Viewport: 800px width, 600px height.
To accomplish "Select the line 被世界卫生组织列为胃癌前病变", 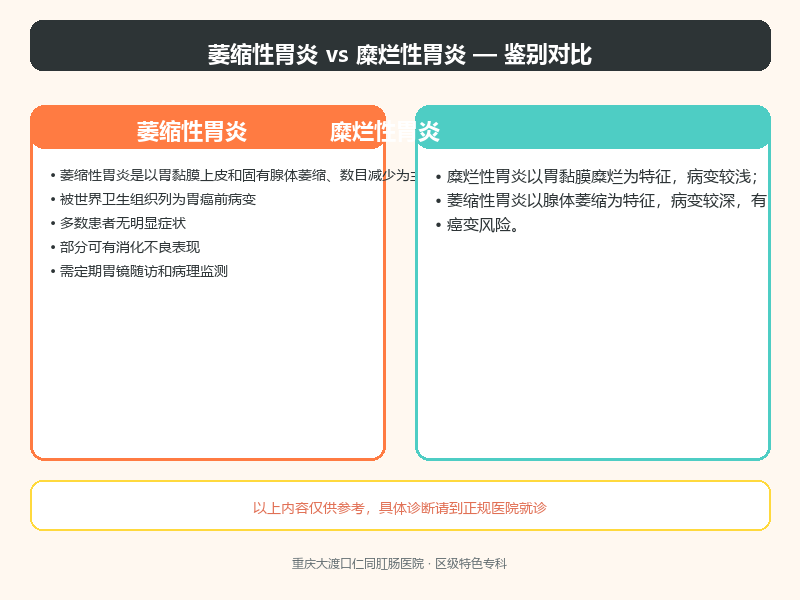I will point(158,199).
